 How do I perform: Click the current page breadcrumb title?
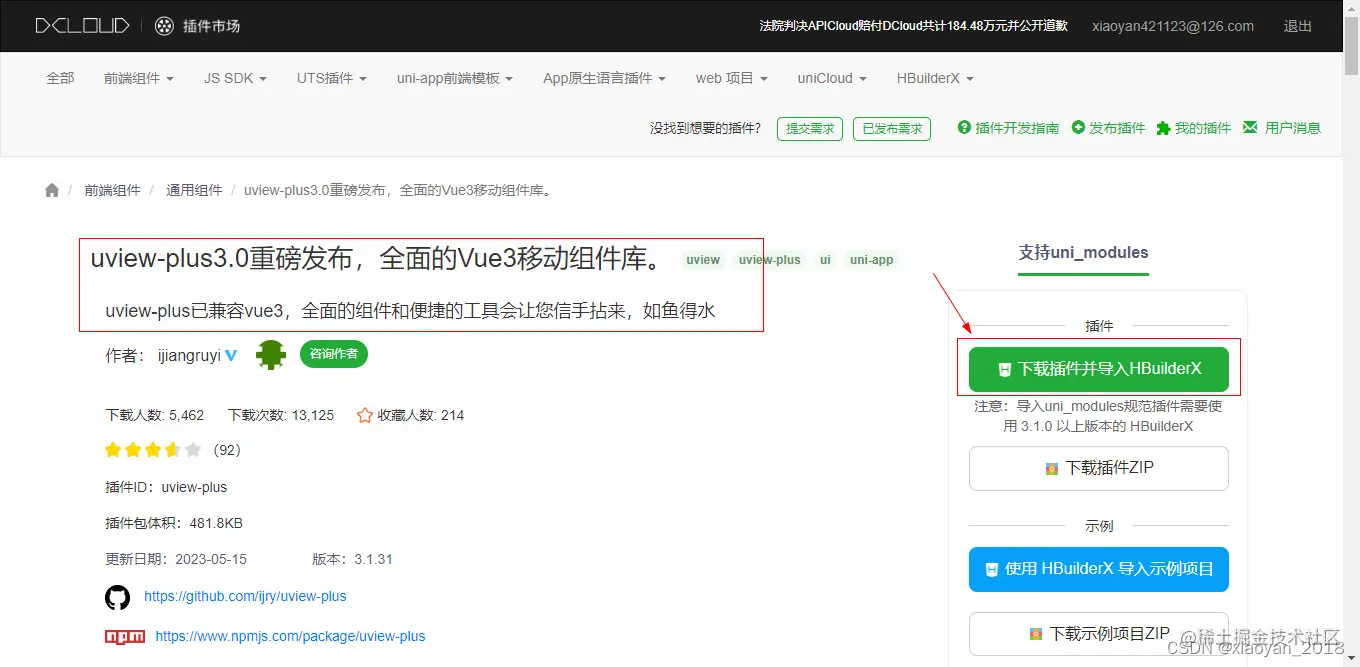(x=399, y=190)
